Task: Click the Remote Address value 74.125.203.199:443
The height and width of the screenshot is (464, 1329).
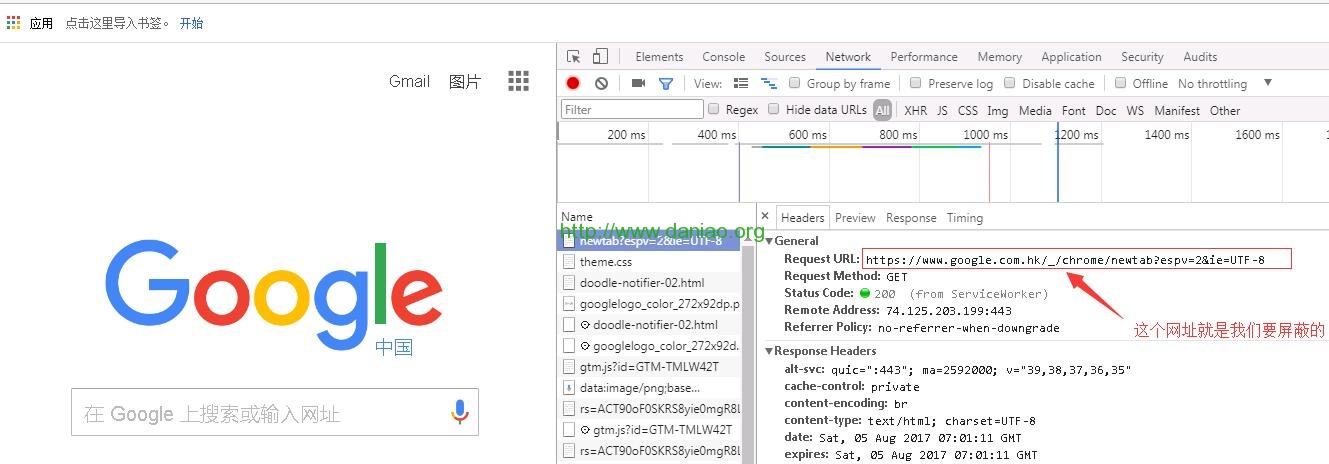Action: tap(948, 311)
